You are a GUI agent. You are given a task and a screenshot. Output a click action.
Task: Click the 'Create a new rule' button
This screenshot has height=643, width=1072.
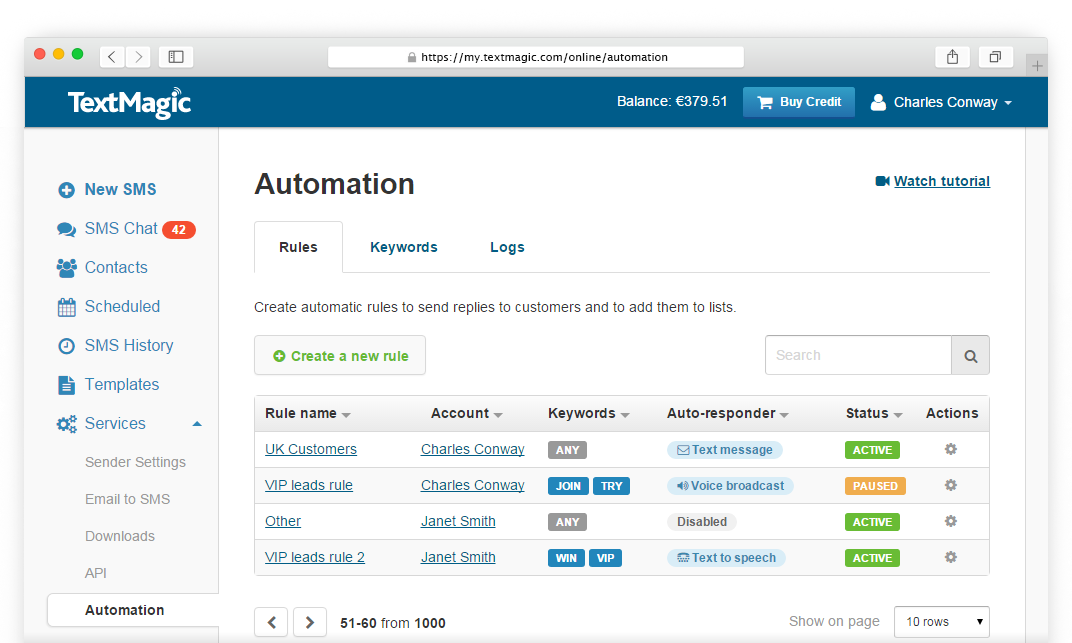pos(340,355)
